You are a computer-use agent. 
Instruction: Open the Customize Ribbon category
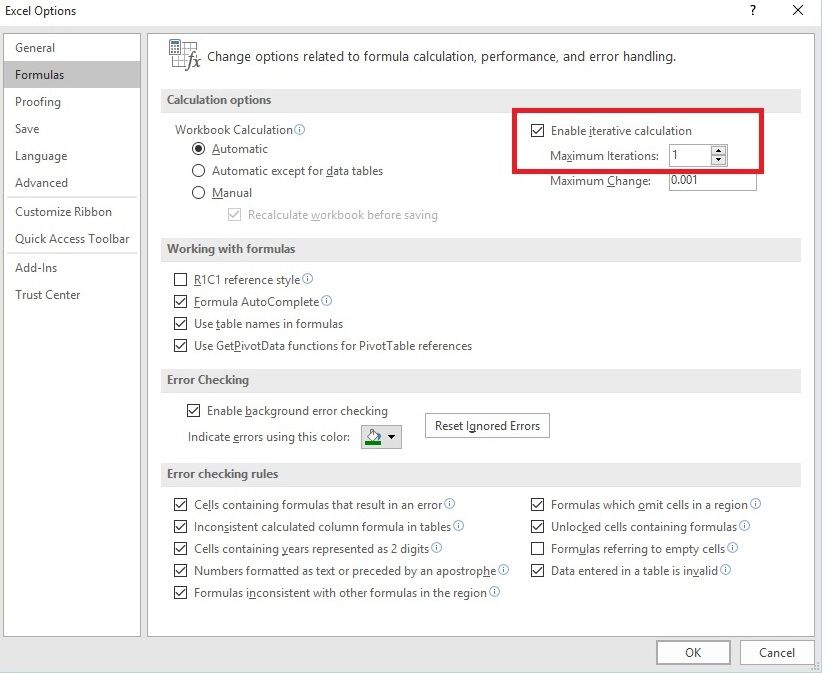(72, 212)
